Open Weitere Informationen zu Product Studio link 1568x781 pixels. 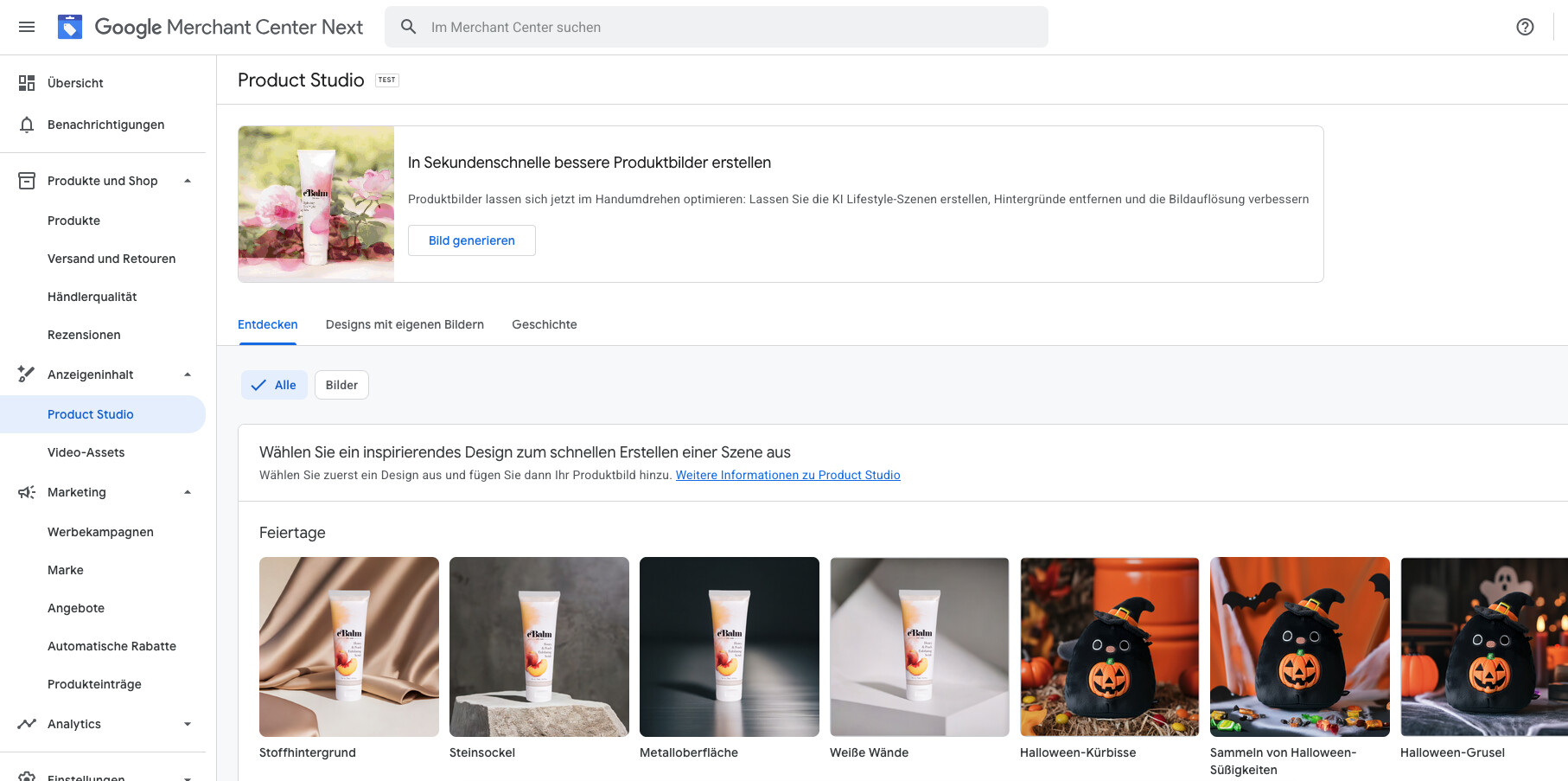pyautogui.click(x=787, y=475)
